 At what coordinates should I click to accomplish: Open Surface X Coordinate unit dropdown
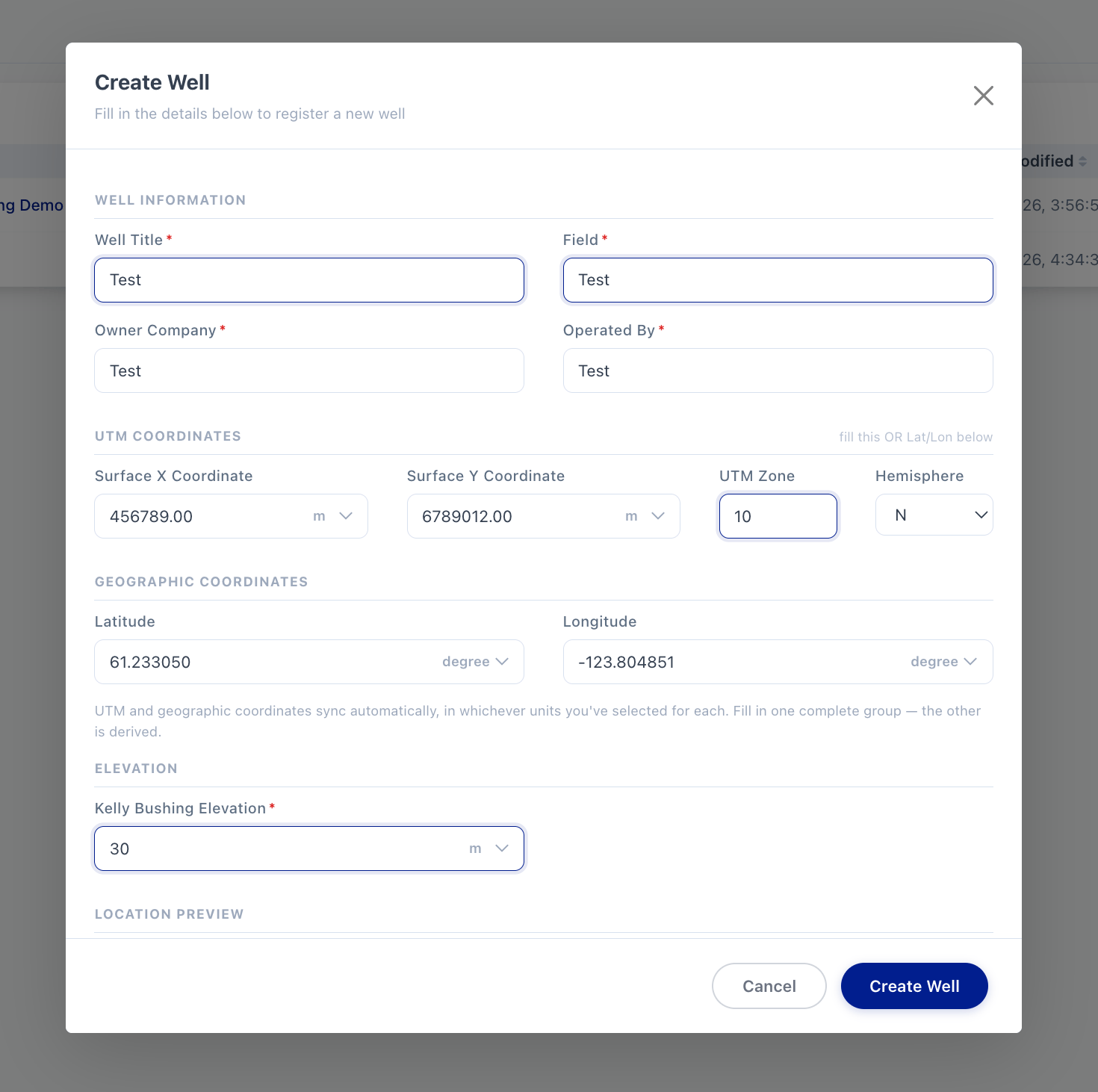tap(333, 516)
